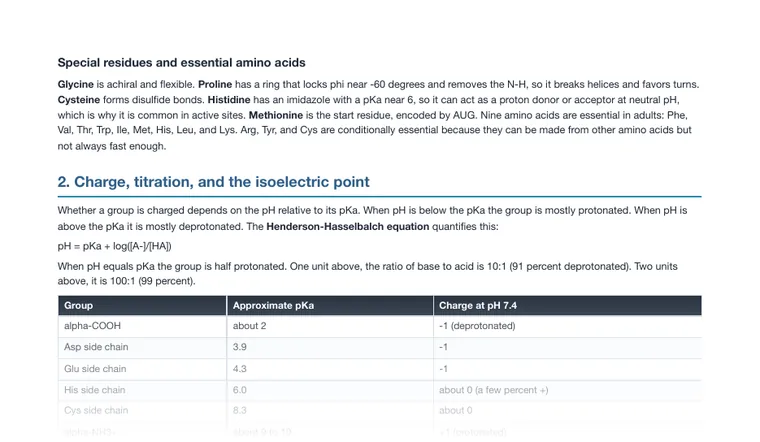Click the Glu side chain cell
This screenshot has width=760, height=442.
(x=142, y=369)
